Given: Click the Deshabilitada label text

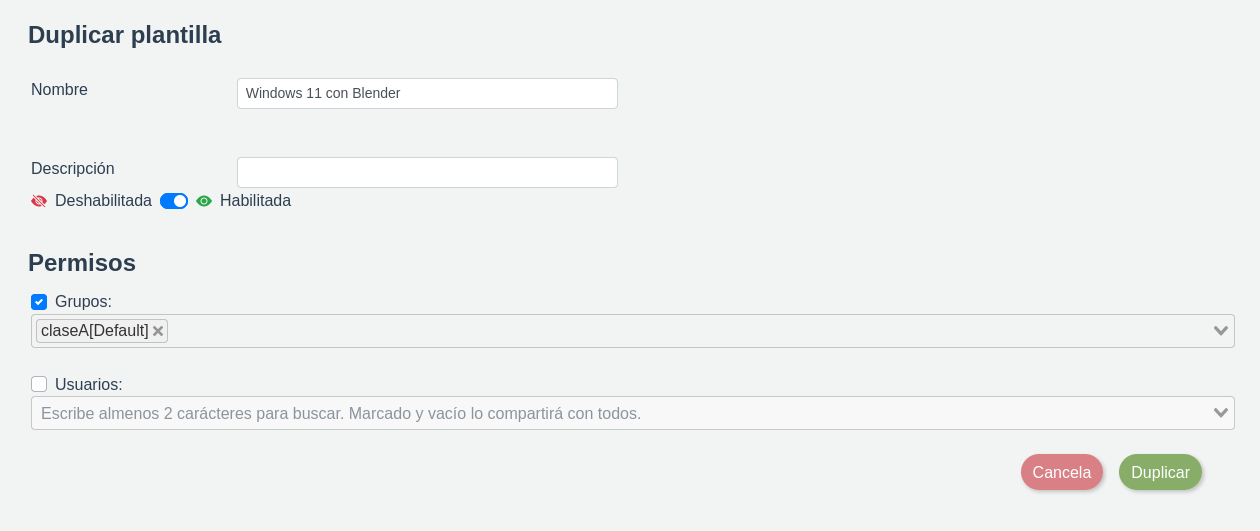Looking at the screenshot, I should [103, 201].
